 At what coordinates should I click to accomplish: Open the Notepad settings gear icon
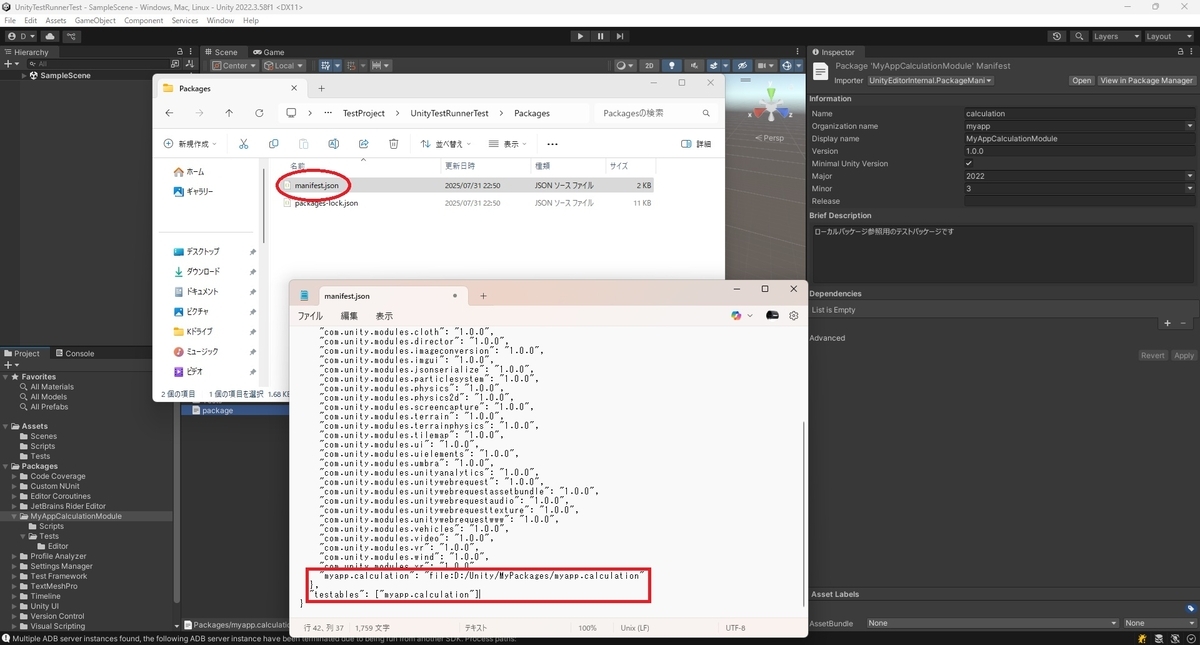pos(794,315)
